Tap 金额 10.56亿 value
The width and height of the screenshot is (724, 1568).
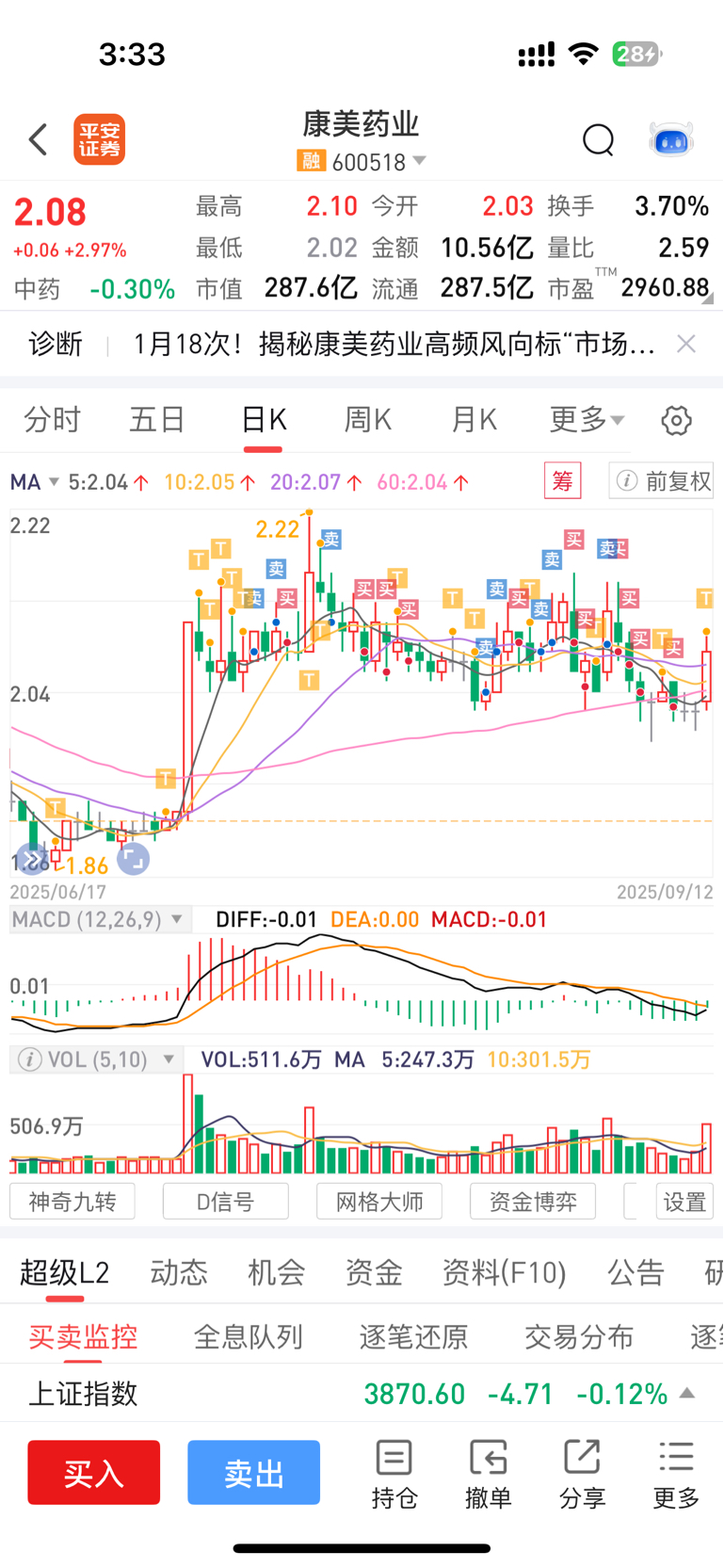487,248
